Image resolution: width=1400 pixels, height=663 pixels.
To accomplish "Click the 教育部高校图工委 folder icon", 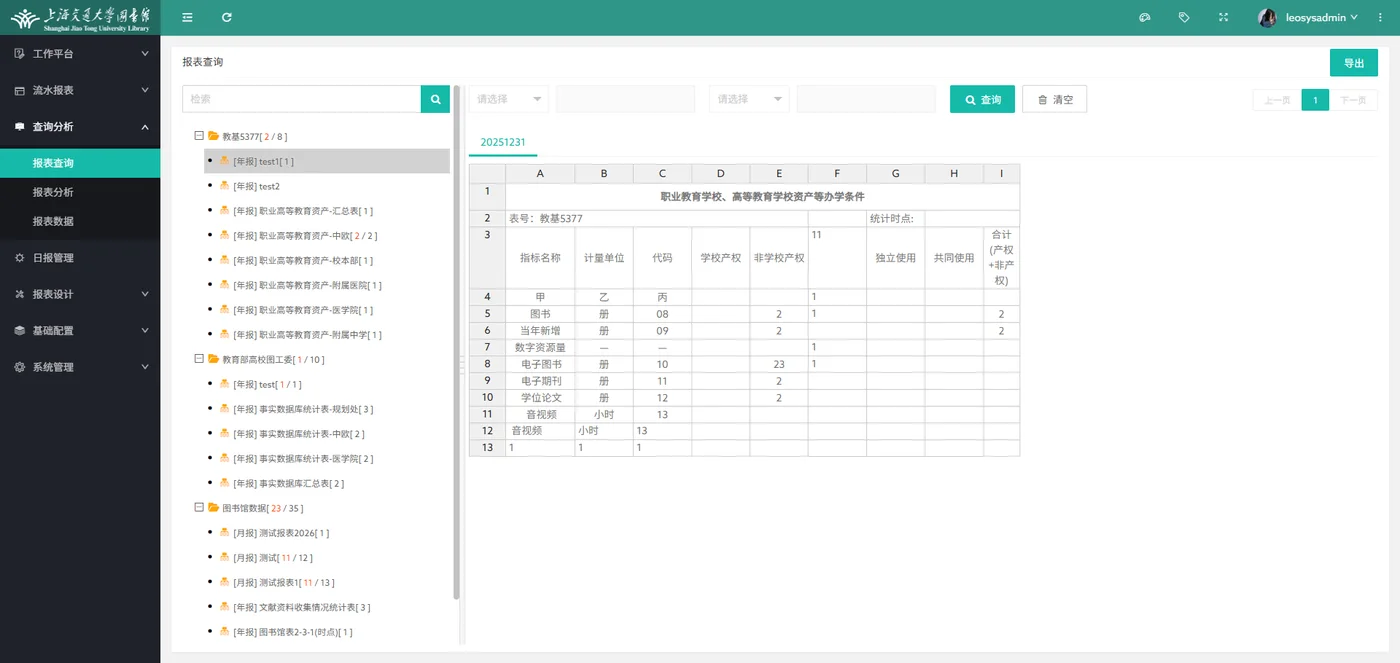I will tap(213, 359).
